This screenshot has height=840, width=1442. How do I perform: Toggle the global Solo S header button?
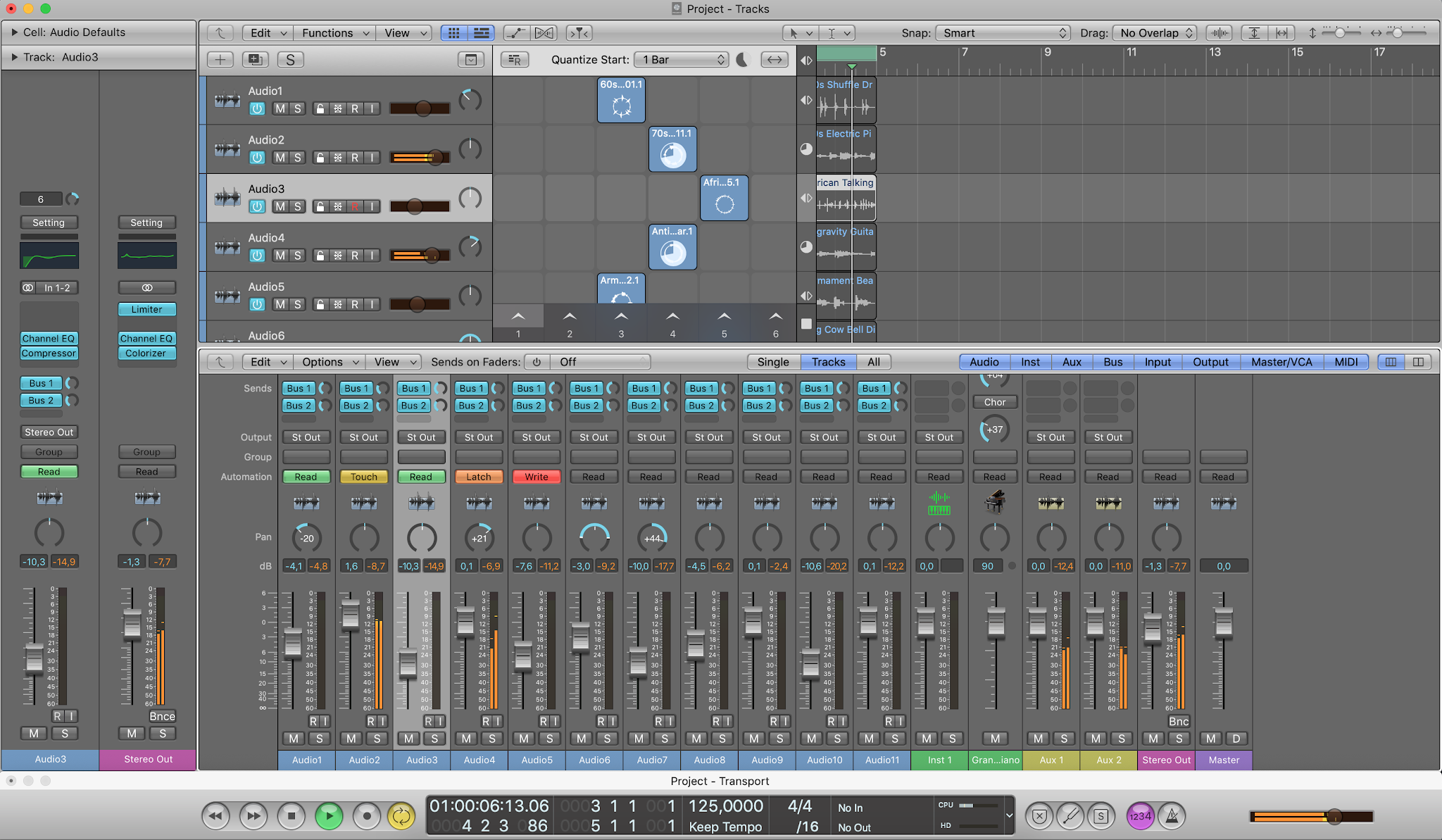tap(290, 60)
